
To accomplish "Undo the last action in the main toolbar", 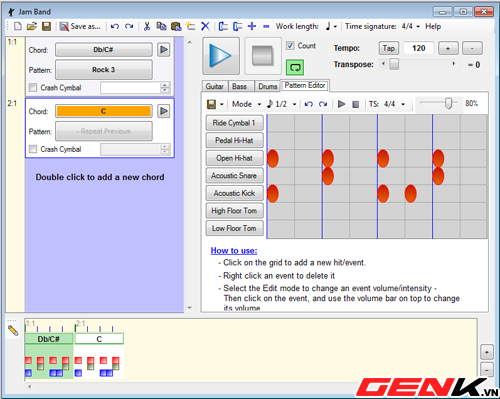I will tap(115, 26).
